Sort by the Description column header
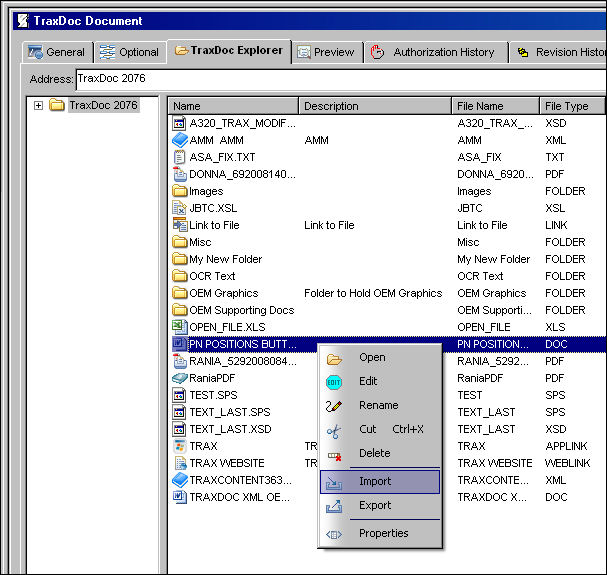The image size is (607, 575). (x=375, y=106)
